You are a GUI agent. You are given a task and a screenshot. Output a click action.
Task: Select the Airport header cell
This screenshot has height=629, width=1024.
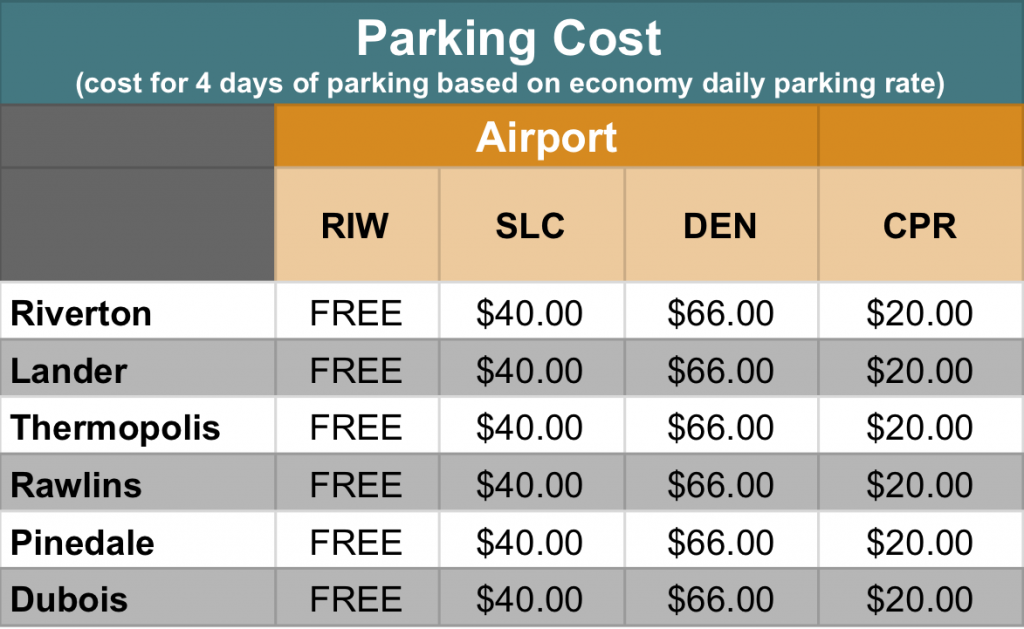[x=546, y=137]
